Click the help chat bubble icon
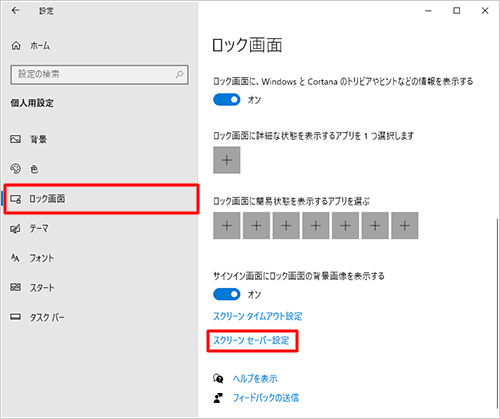500x419 pixels. pyautogui.click(x=218, y=379)
